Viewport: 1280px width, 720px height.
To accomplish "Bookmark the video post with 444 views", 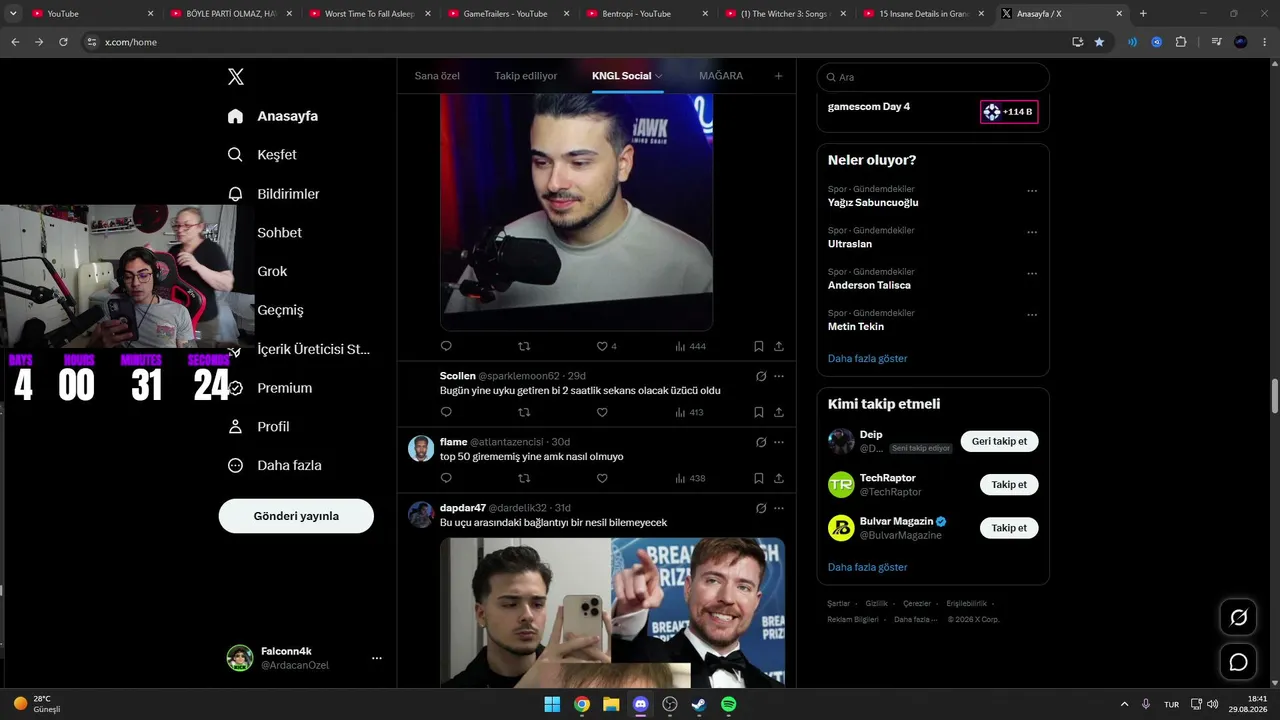I will click(759, 346).
